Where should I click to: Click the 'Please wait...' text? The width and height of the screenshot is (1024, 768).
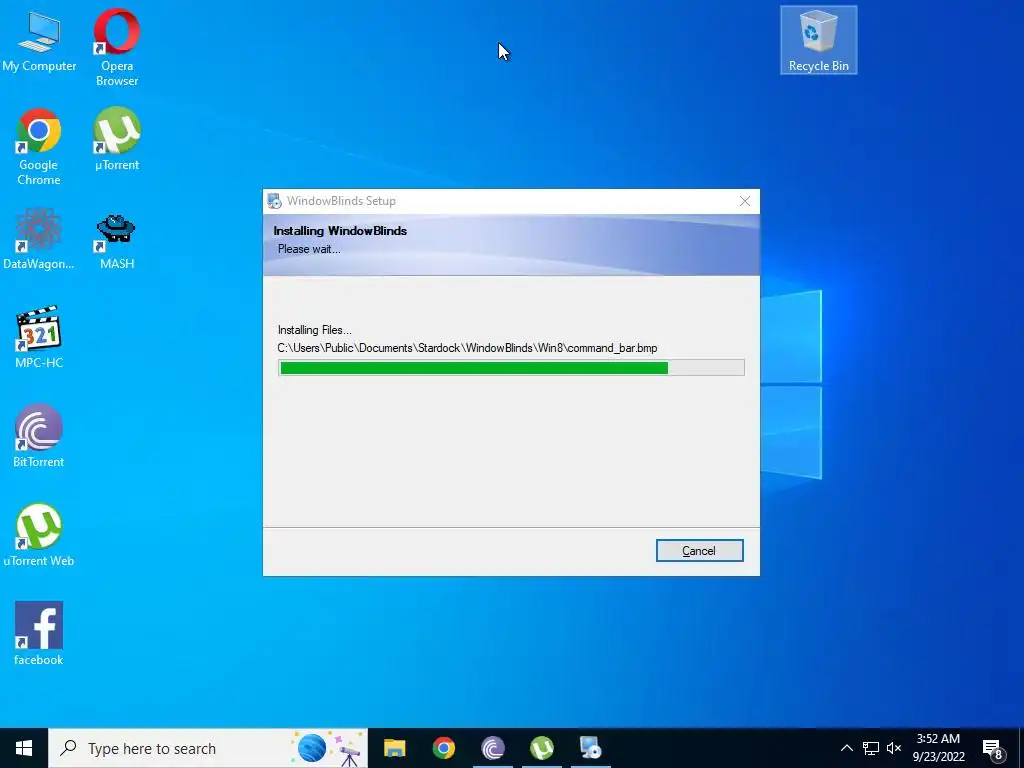pos(309,249)
